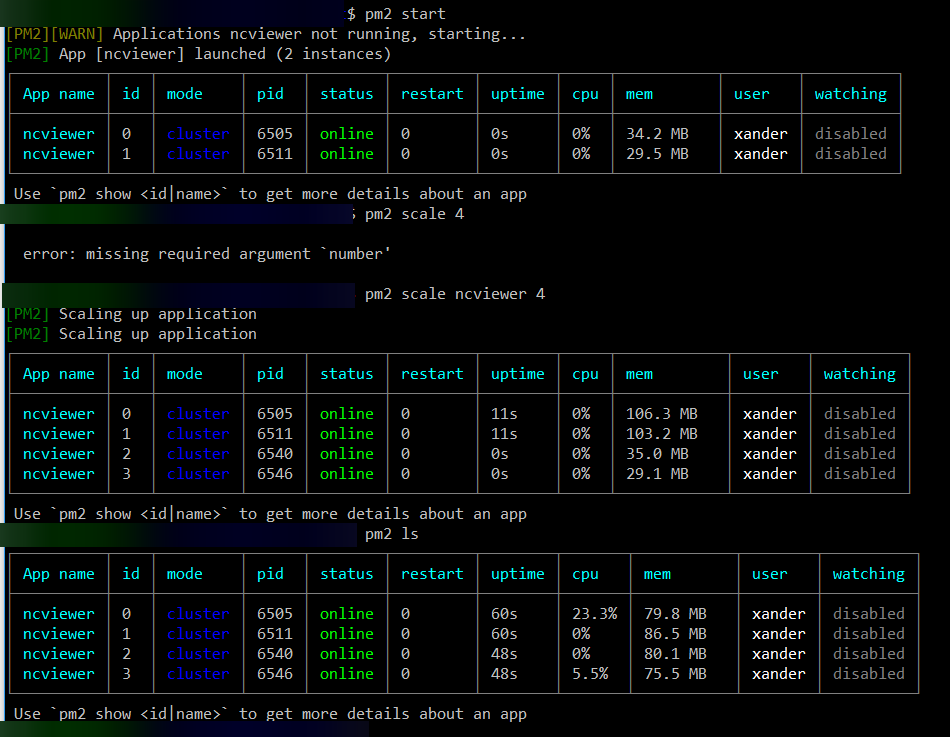950x737 pixels.
Task: Click the 60s uptime in the 79.8 MB row
Action: [504, 614]
